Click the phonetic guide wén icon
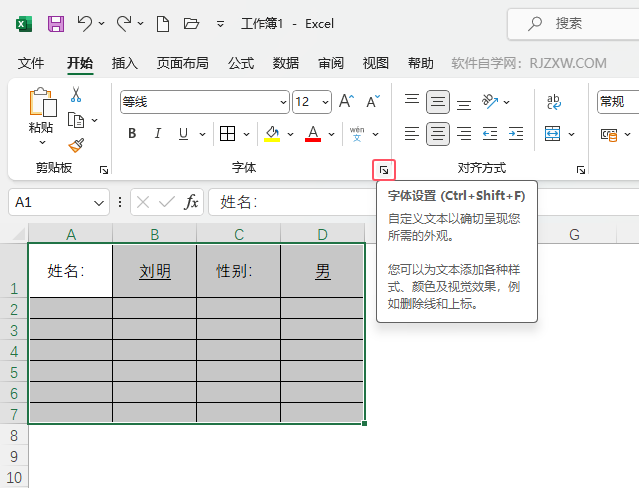Screen dimensions: 639x488 point(357,134)
